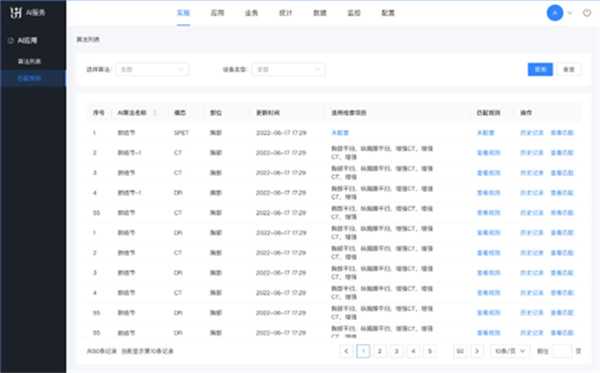
Task: Click the 适用检查项目 column header
Action: [x=349, y=113]
